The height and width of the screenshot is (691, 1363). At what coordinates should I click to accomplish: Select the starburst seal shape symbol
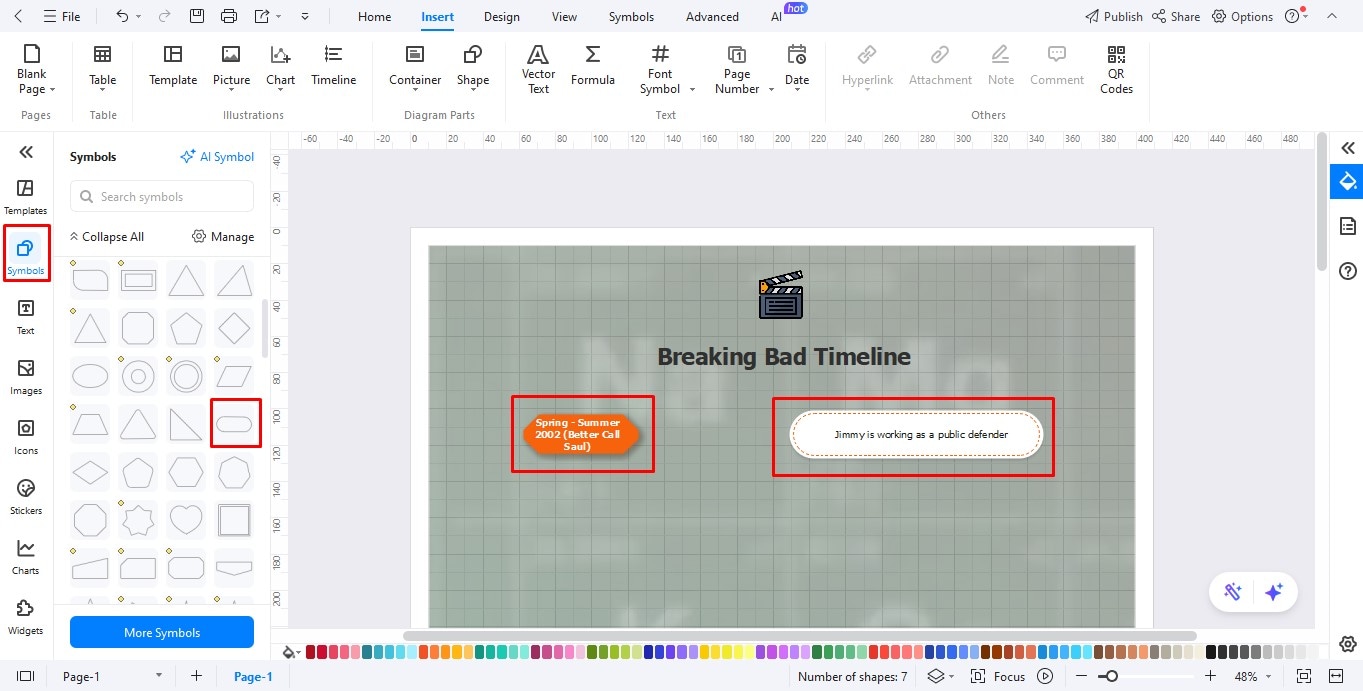138,520
